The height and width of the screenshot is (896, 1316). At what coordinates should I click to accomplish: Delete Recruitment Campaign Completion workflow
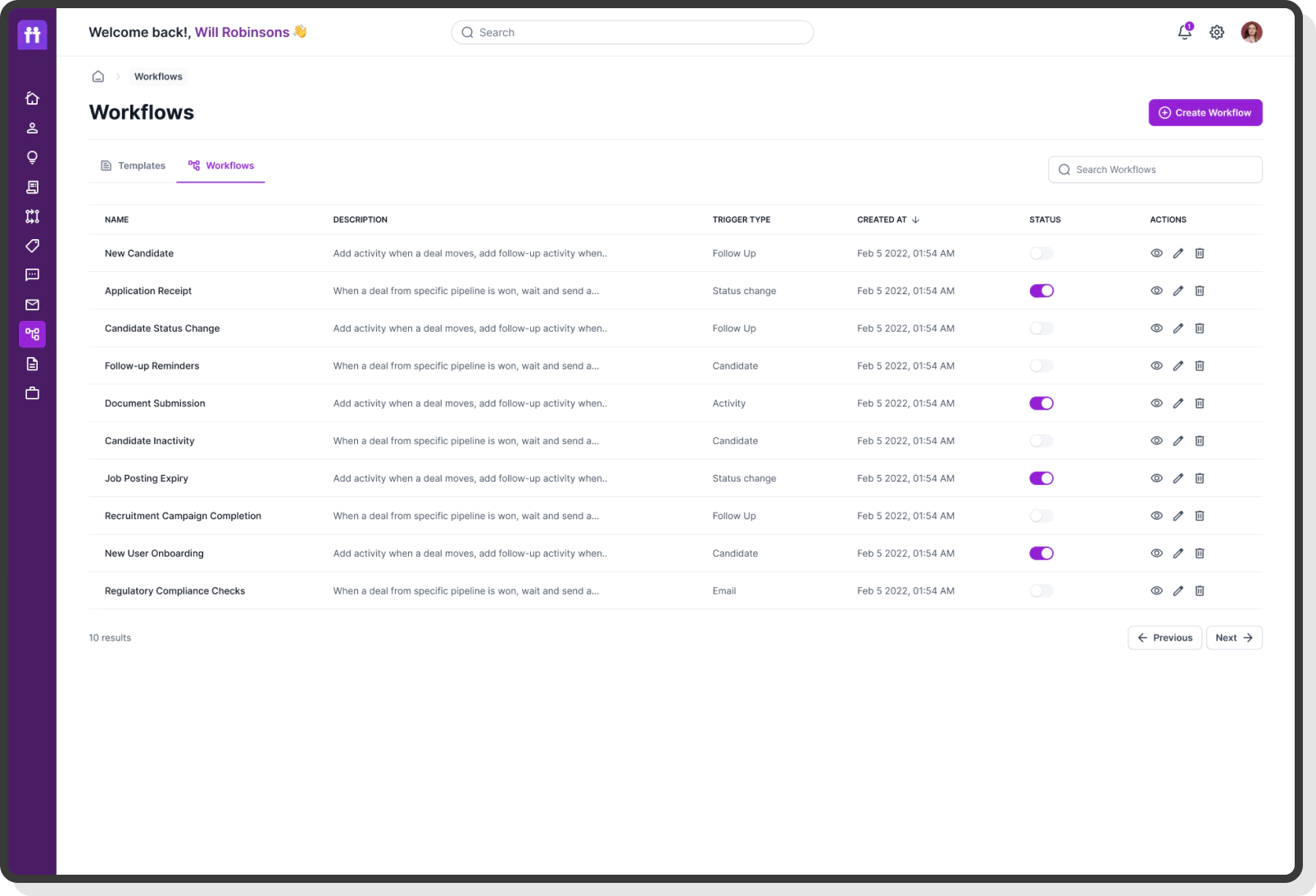point(1200,516)
